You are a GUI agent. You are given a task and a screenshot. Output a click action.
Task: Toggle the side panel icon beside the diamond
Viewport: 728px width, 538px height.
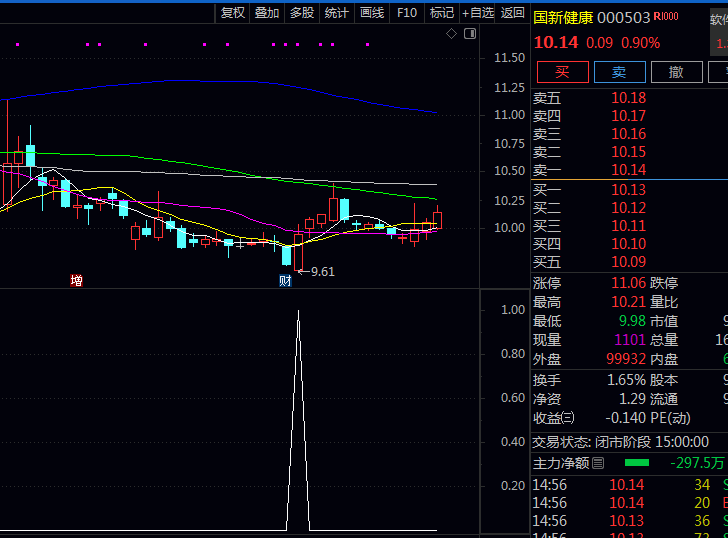470,34
